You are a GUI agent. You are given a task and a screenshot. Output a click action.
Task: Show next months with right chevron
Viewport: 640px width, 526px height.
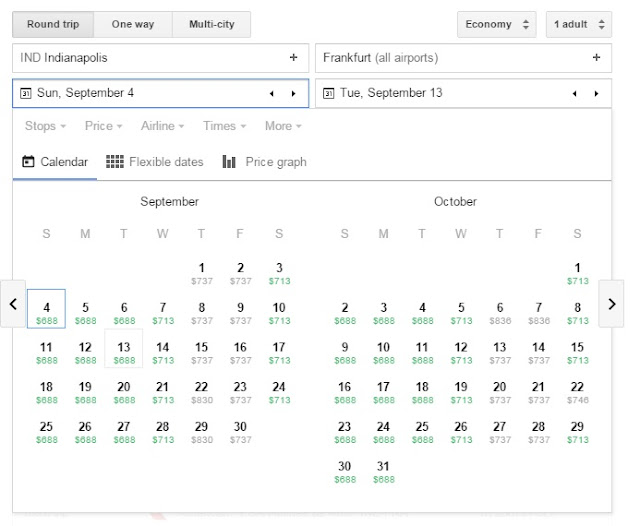pos(612,304)
